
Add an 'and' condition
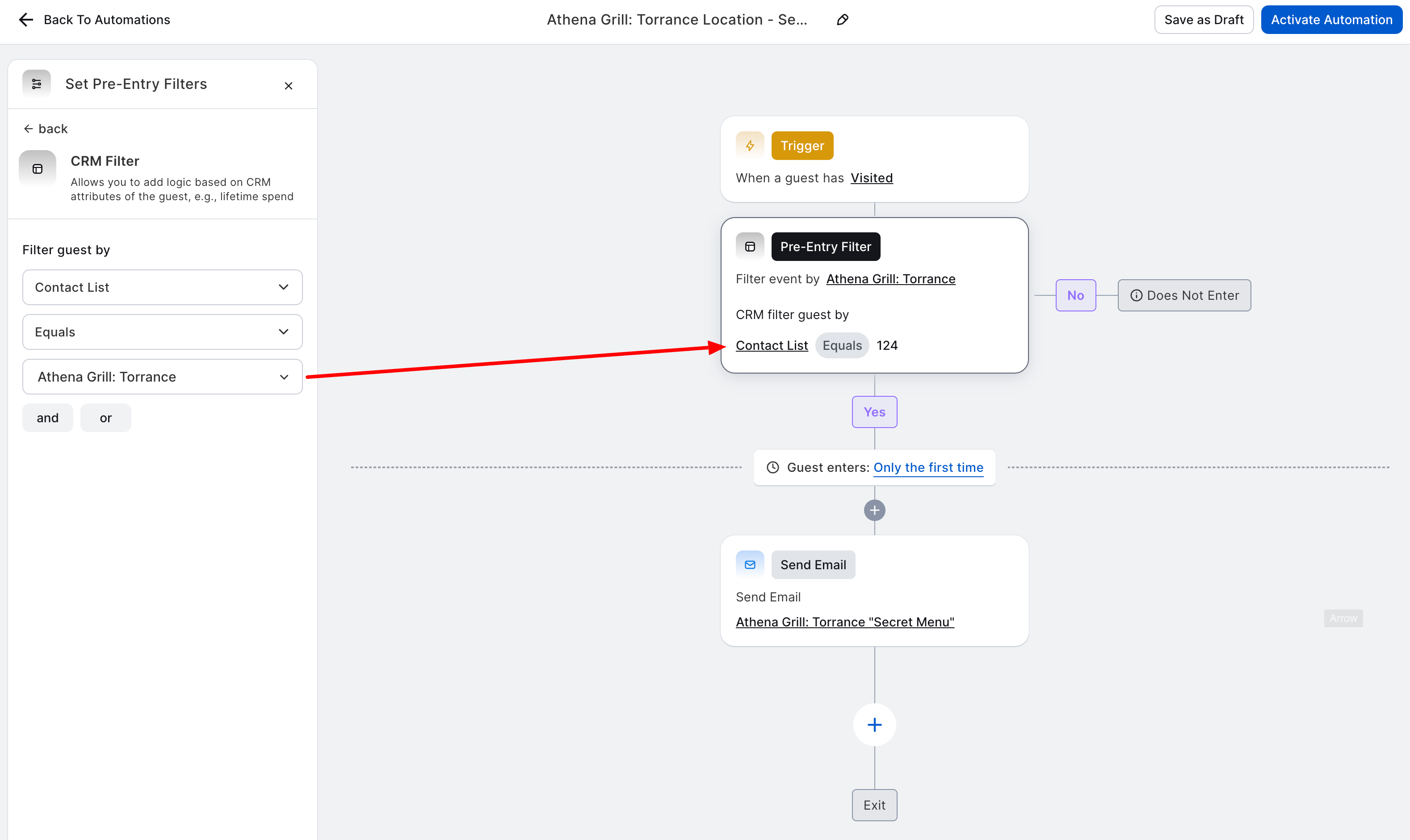click(x=47, y=418)
